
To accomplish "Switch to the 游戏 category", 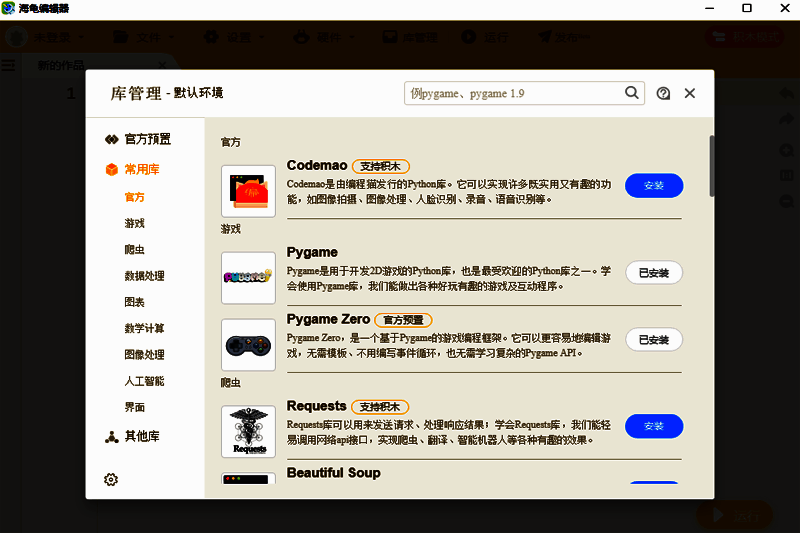I will [134, 223].
